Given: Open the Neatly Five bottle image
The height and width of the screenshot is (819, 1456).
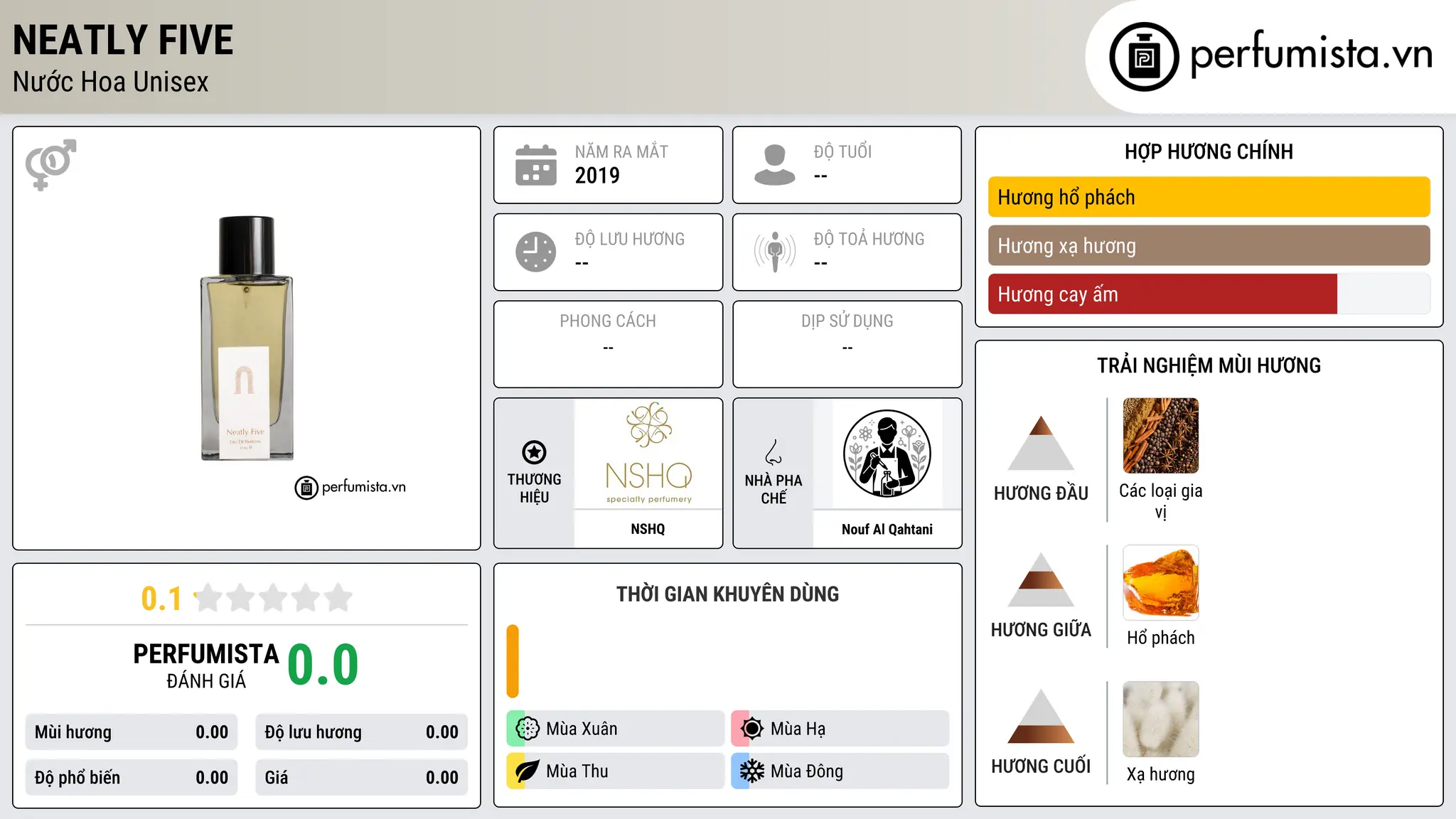Looking at the screenshot, I should pyautogui.click(x=247, y=338).
